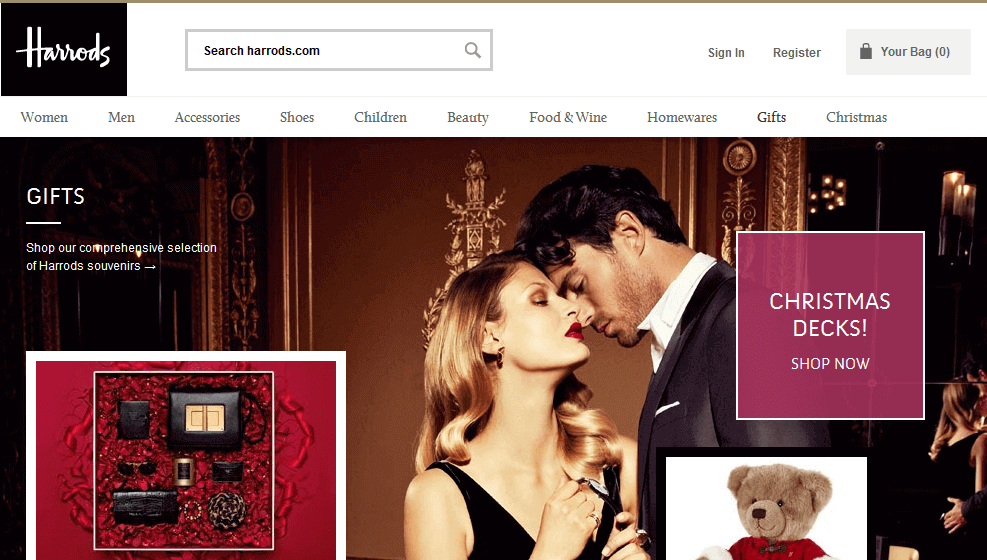Browse the Food & Wine section

point(568,117)
